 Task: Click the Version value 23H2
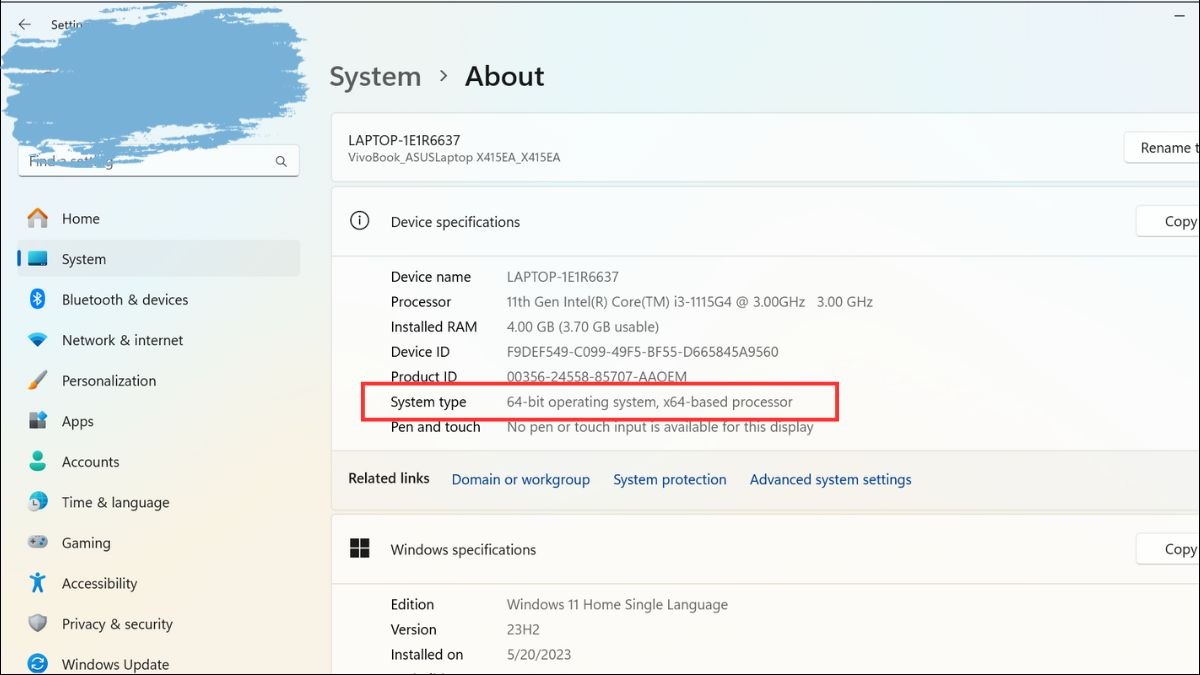coord(522,629)
